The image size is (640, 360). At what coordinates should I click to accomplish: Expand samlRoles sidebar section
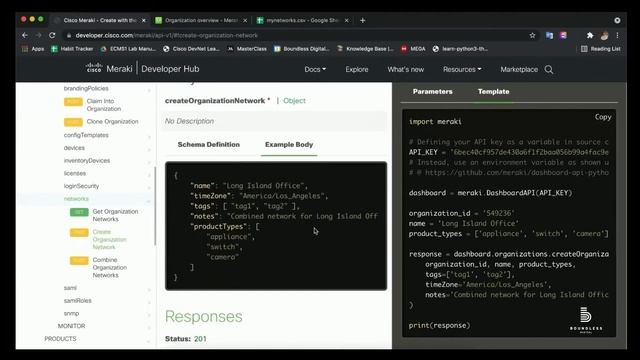[78, 300]
